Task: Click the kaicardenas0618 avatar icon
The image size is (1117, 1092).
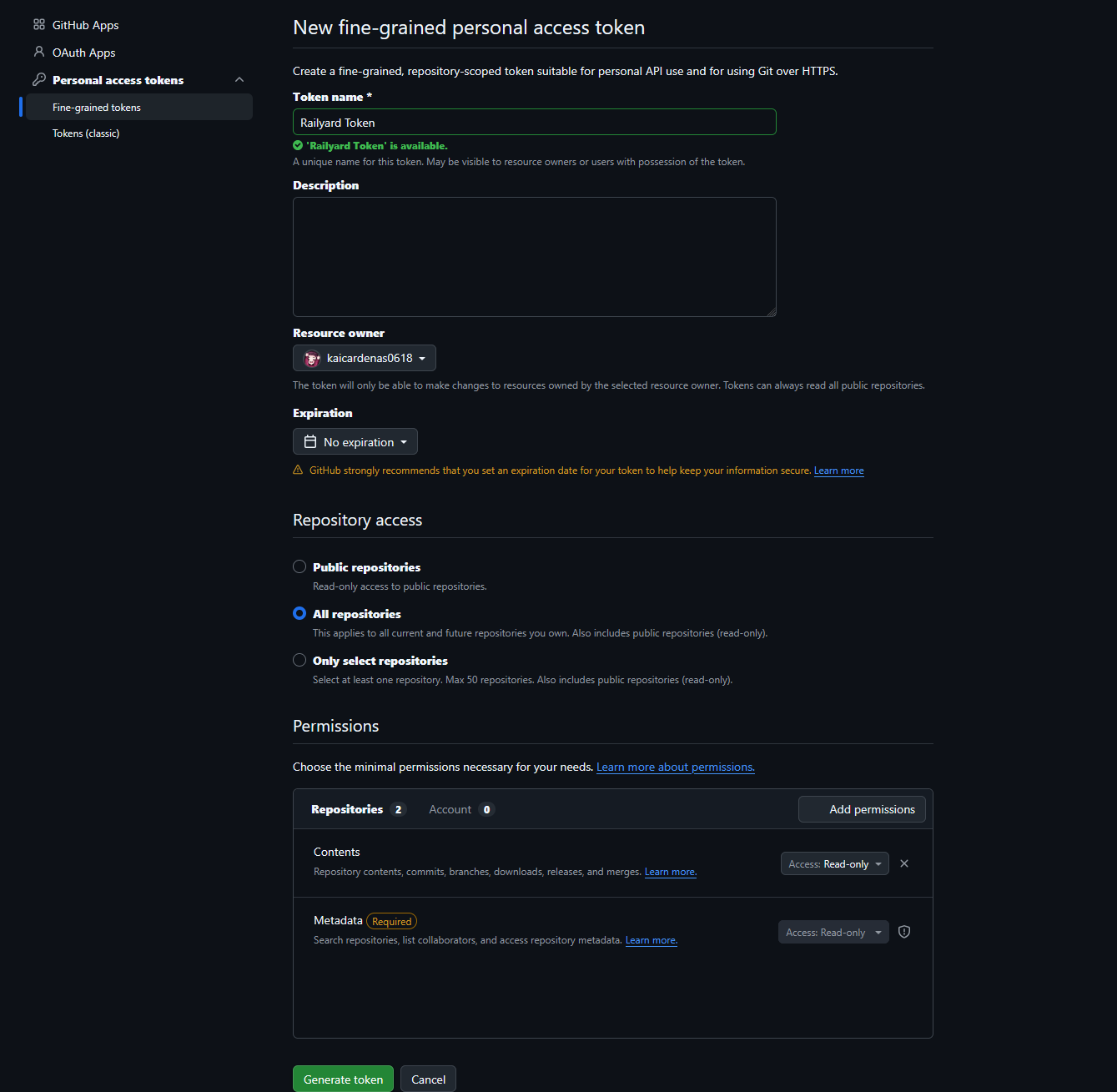Action: pyautogui.click(x=312, y=359)
